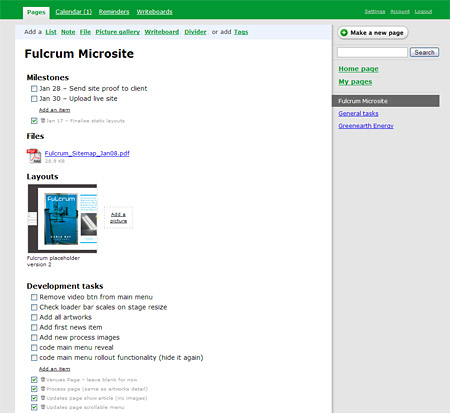Tick the Add new process images checkbox
Screen dimensions: 450x413
click(34, 338)
